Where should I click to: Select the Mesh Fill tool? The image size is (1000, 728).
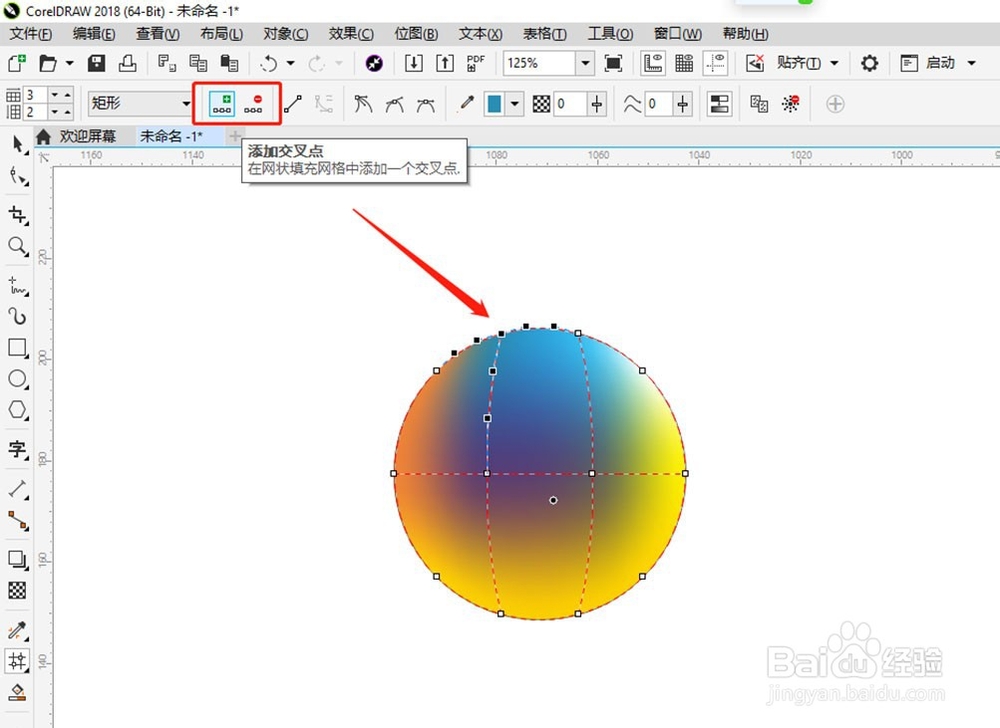[x=18, y=660]
